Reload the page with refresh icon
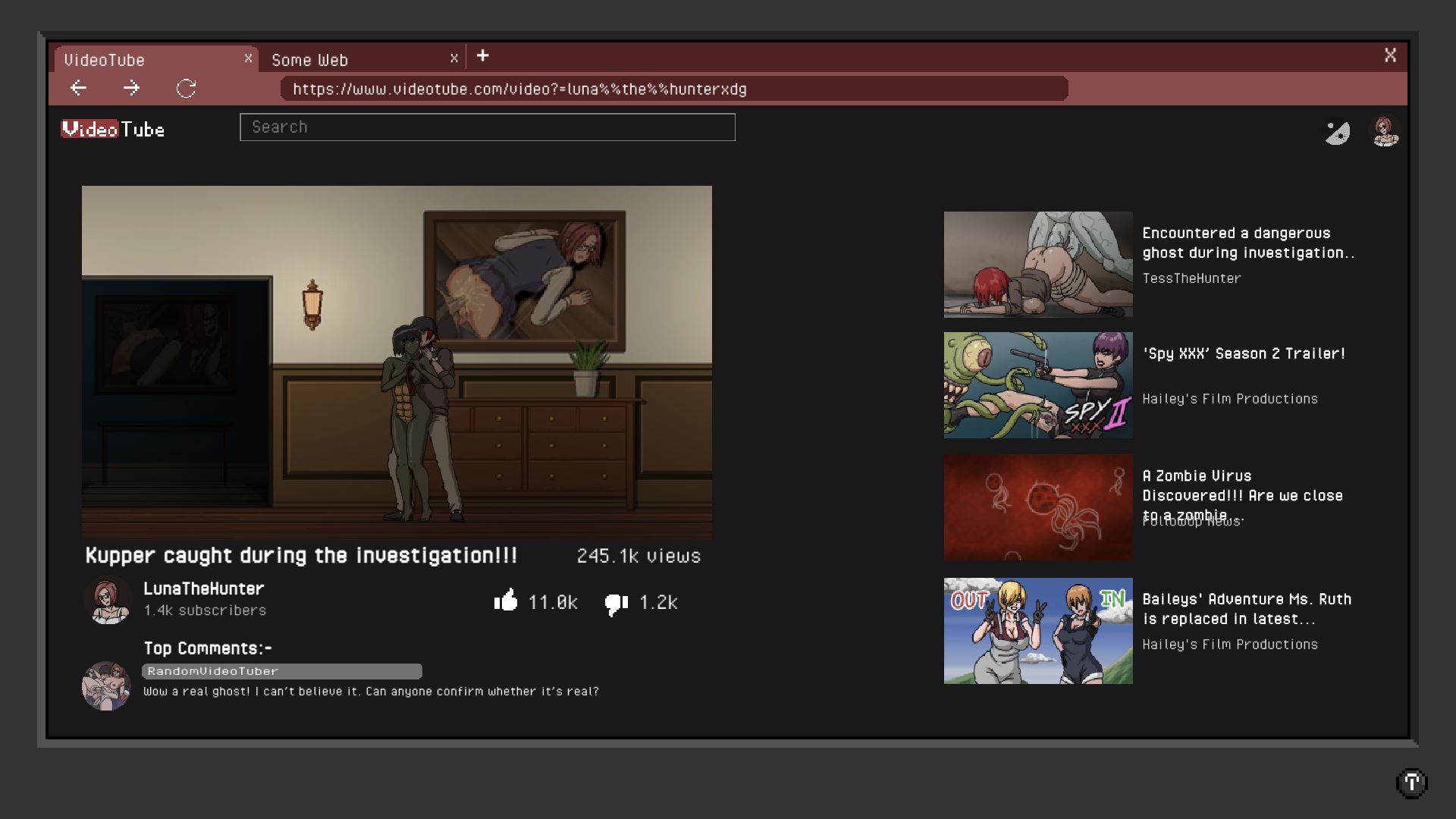Viewport: 1456px width, 819px height. 186,89
